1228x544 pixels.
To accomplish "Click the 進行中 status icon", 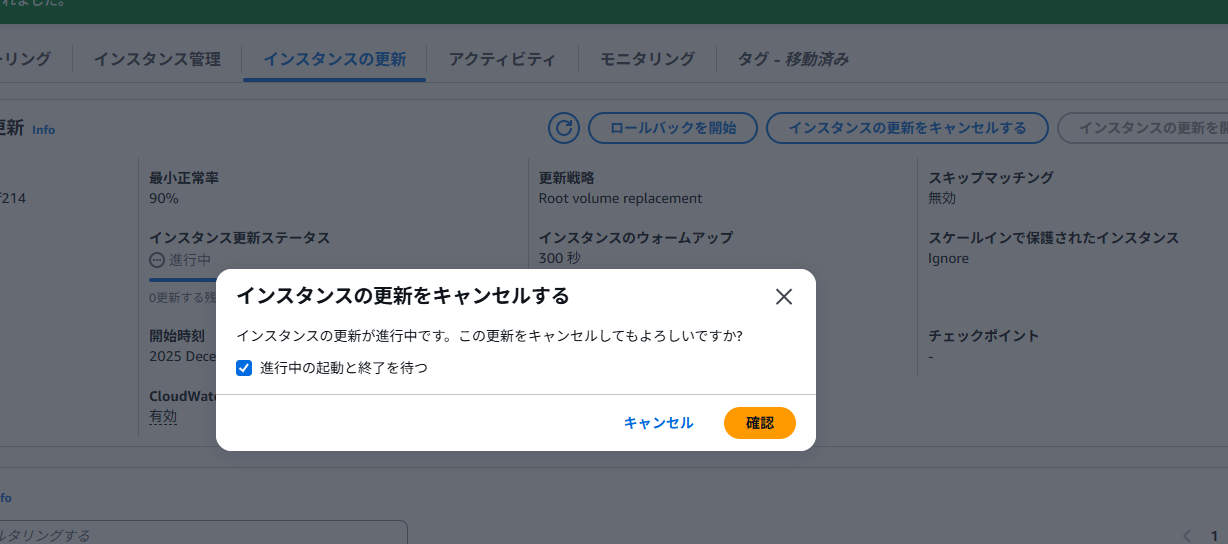I will pos(156,260).
